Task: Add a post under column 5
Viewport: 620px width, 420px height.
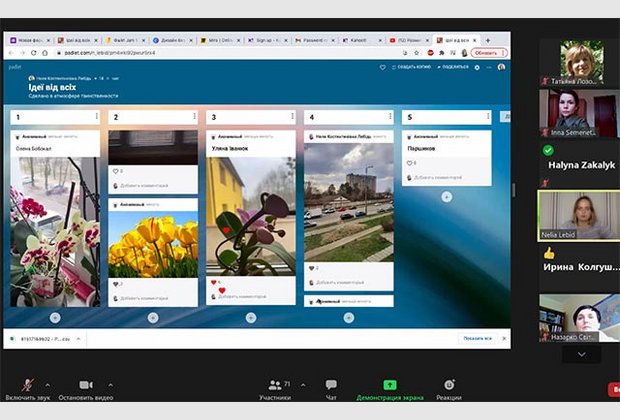Action: click(446, 196)
